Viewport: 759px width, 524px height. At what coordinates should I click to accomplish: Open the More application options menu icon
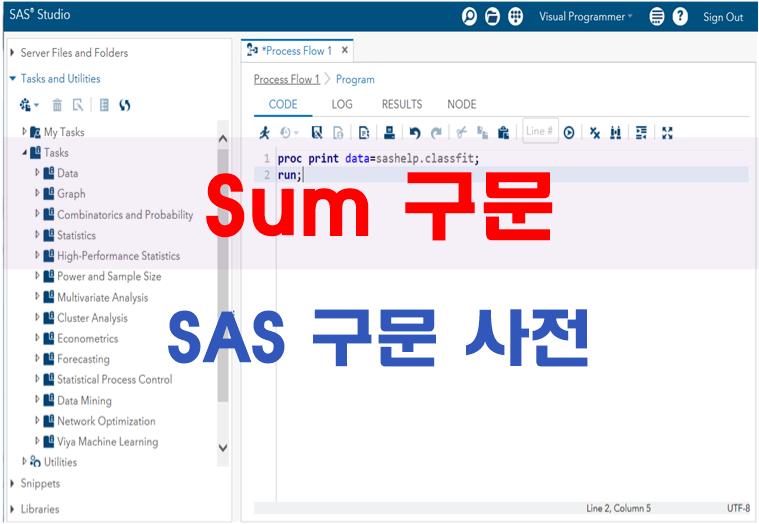coord(656,16)
